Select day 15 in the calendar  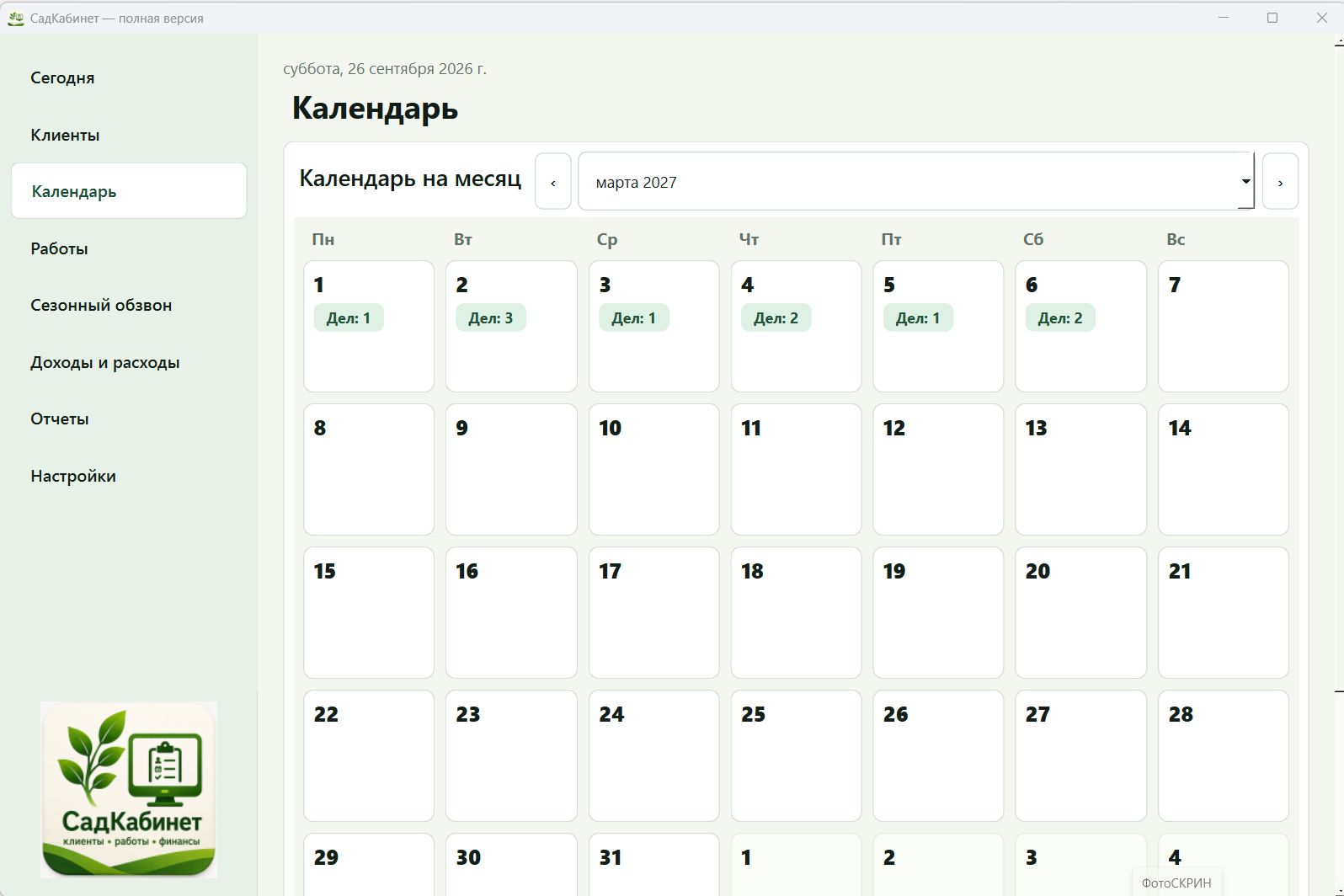coord(369,613)
